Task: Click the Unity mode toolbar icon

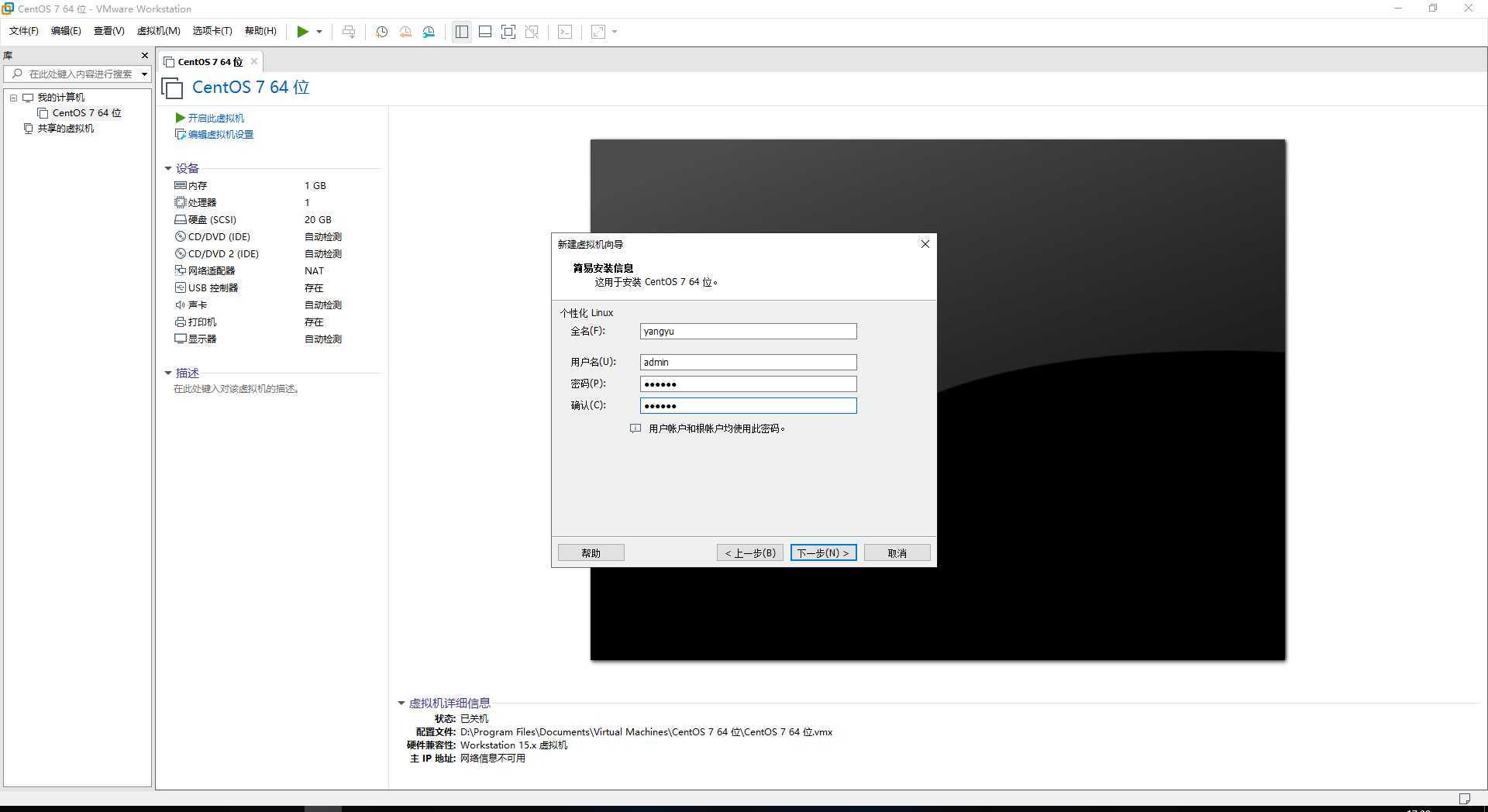Action: click(x=532, y=32)
